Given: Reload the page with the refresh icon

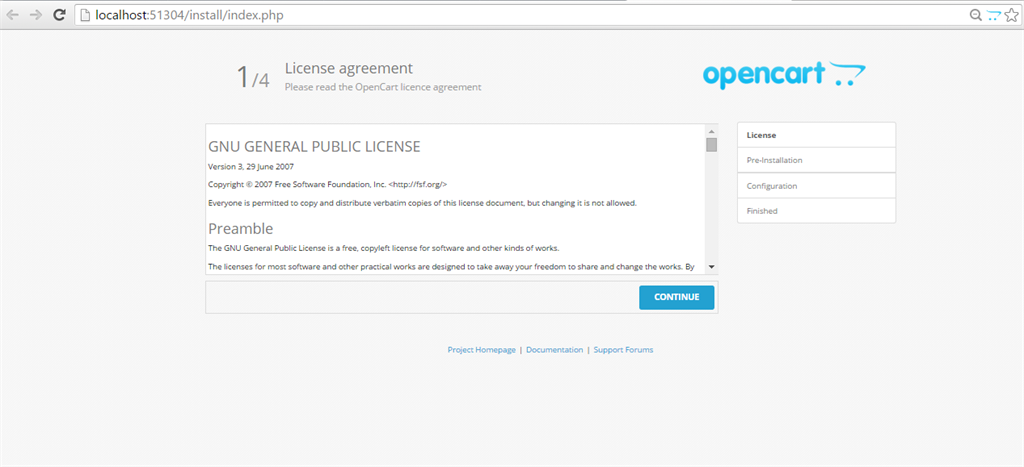Looking at the screenshot, I should (59, 14).
